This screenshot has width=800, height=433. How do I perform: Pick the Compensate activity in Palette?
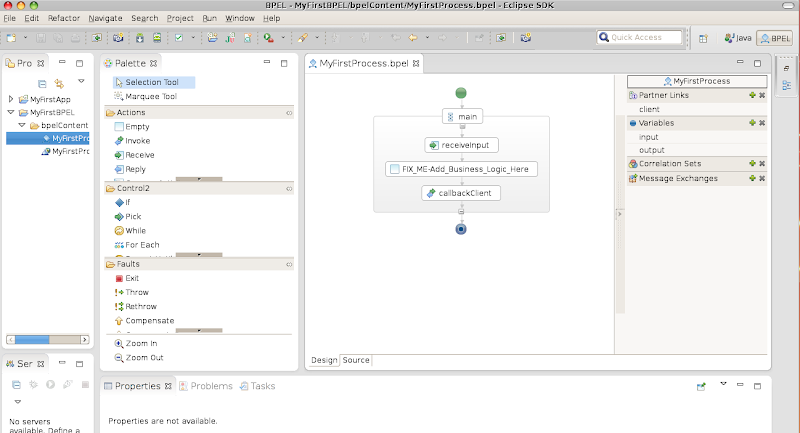[x=144, y=321]
